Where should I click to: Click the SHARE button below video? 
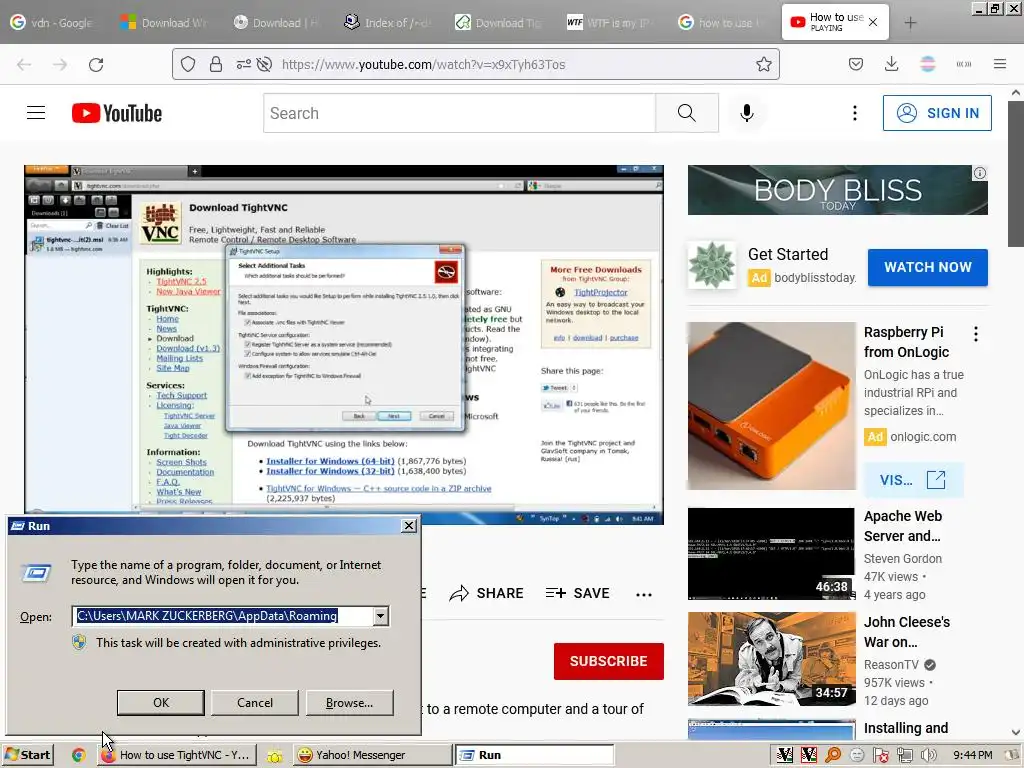487,593
